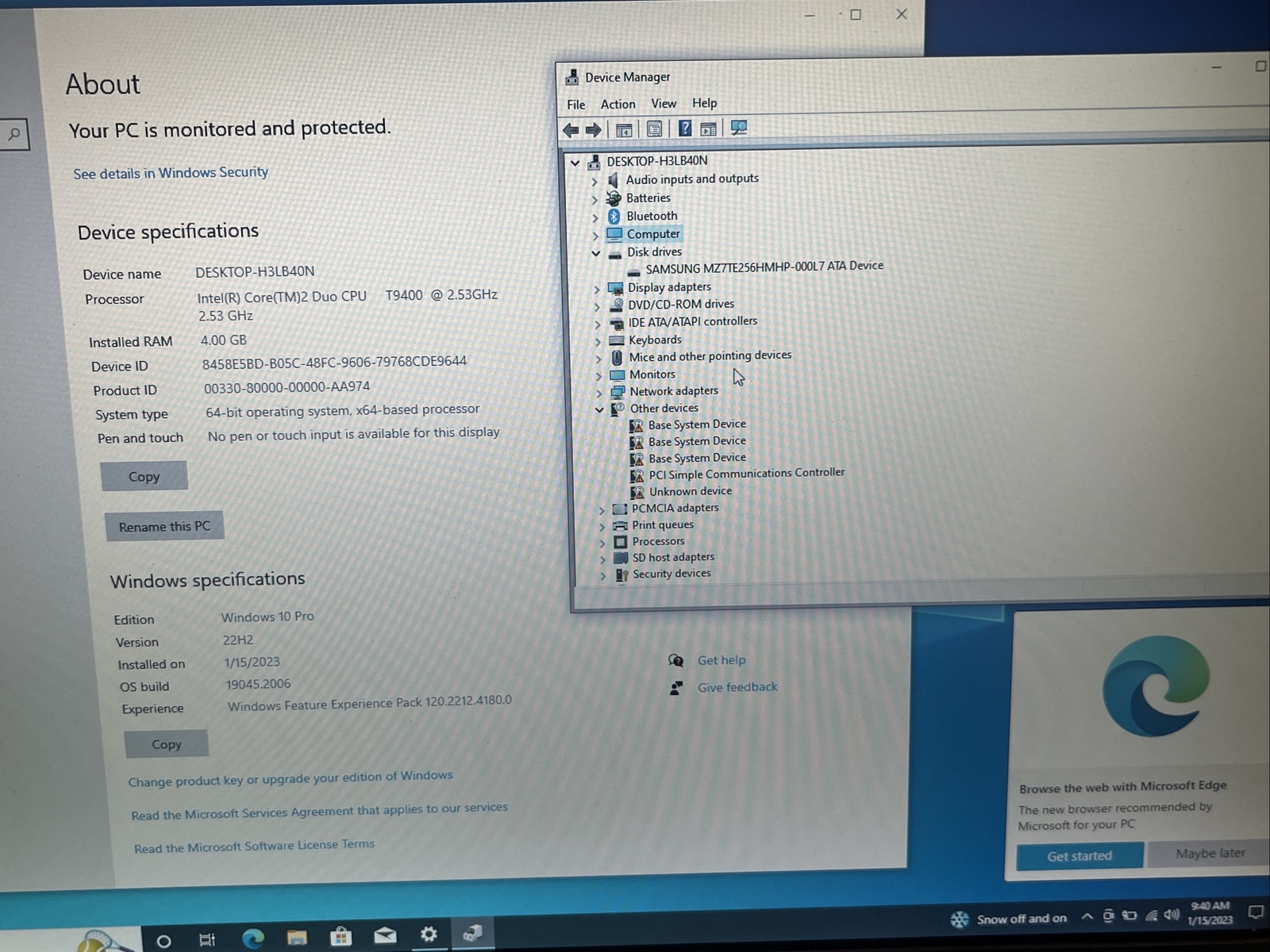Click the Edge logo in the promo panel
Image resolution: width=1270 pixels, height=952 pixels.
coord(1155,686)
